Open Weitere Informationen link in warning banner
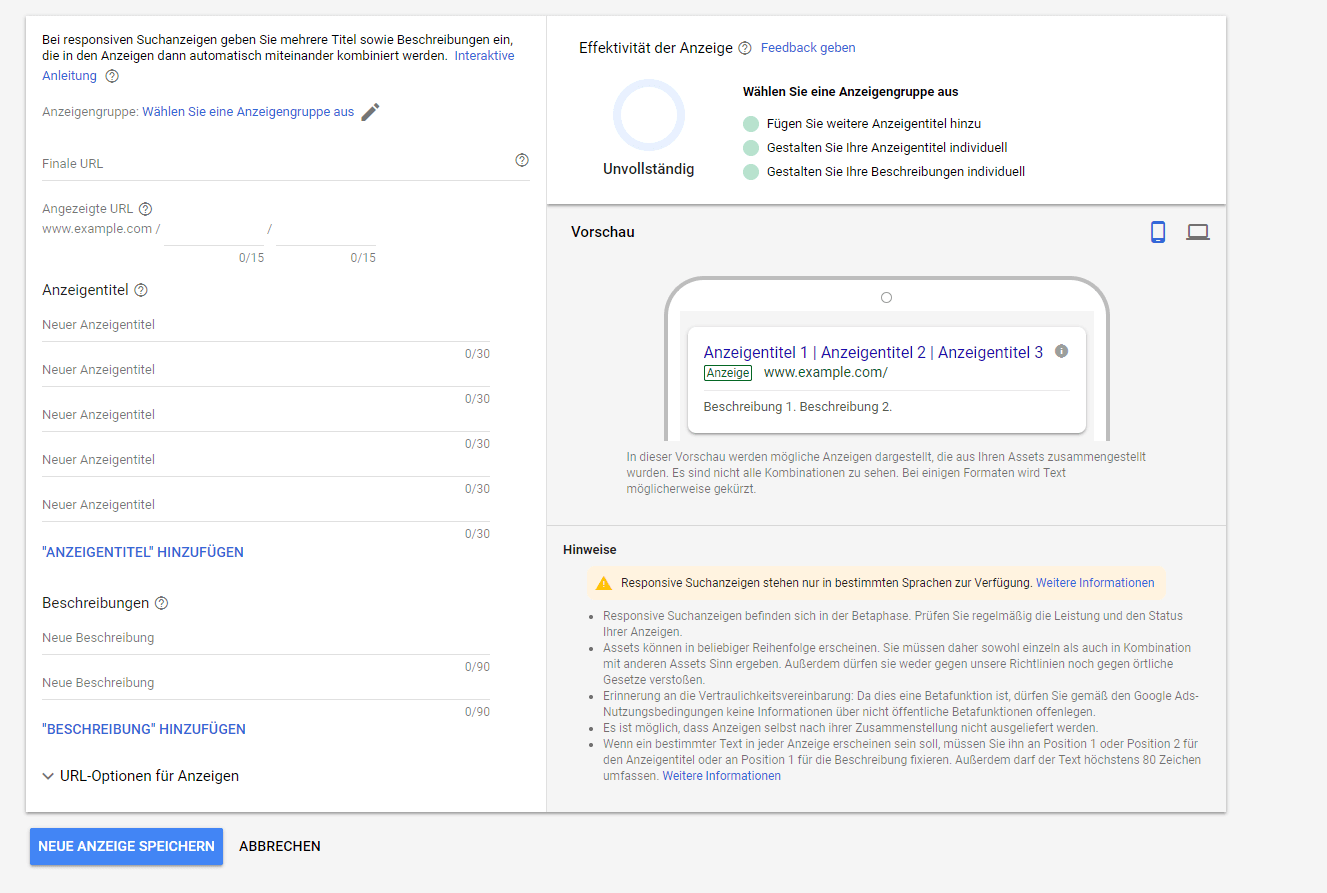Screen dimensions: 1327x893 (x=1095, y=583)
